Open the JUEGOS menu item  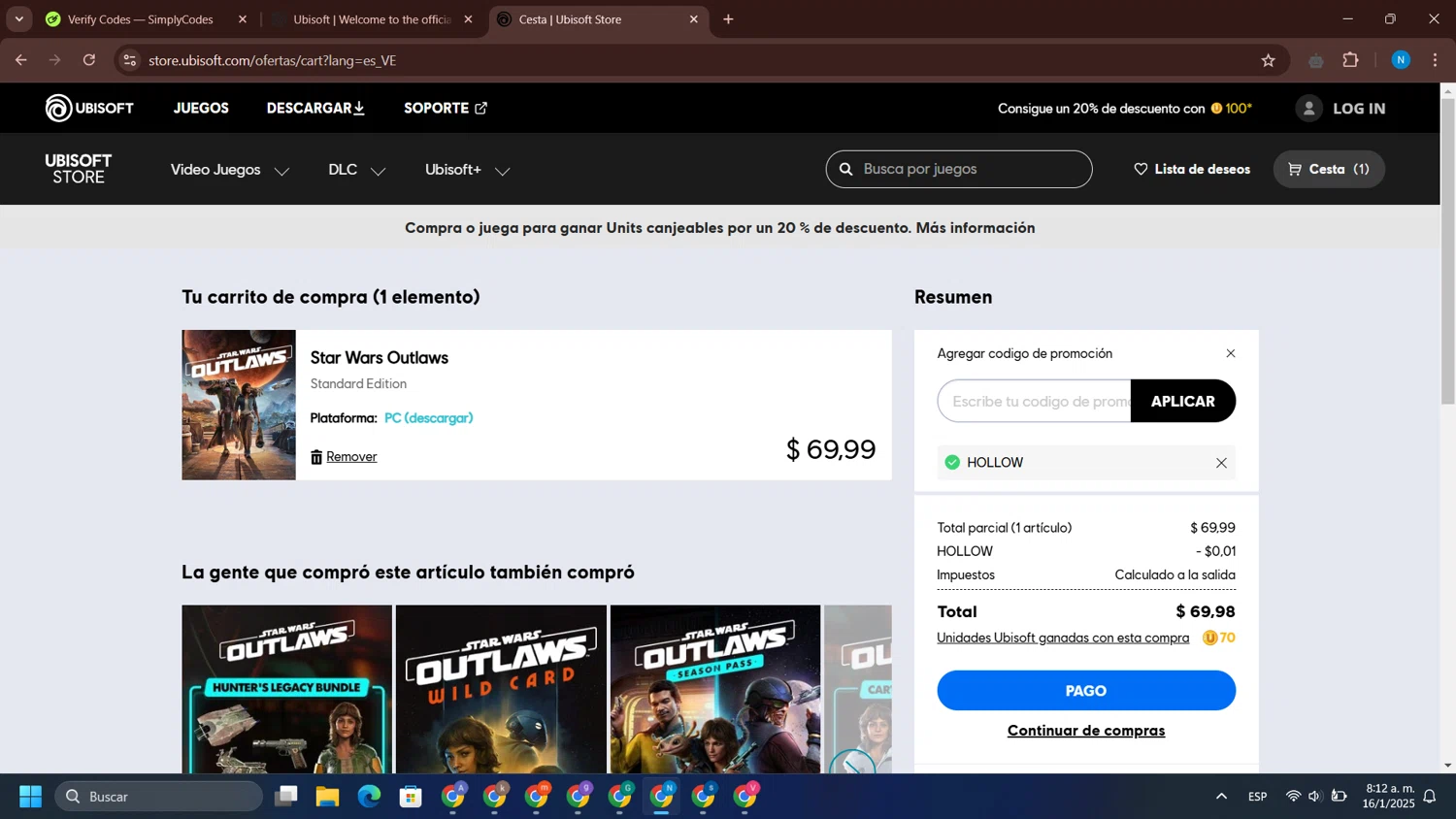(x=201, y=108)
